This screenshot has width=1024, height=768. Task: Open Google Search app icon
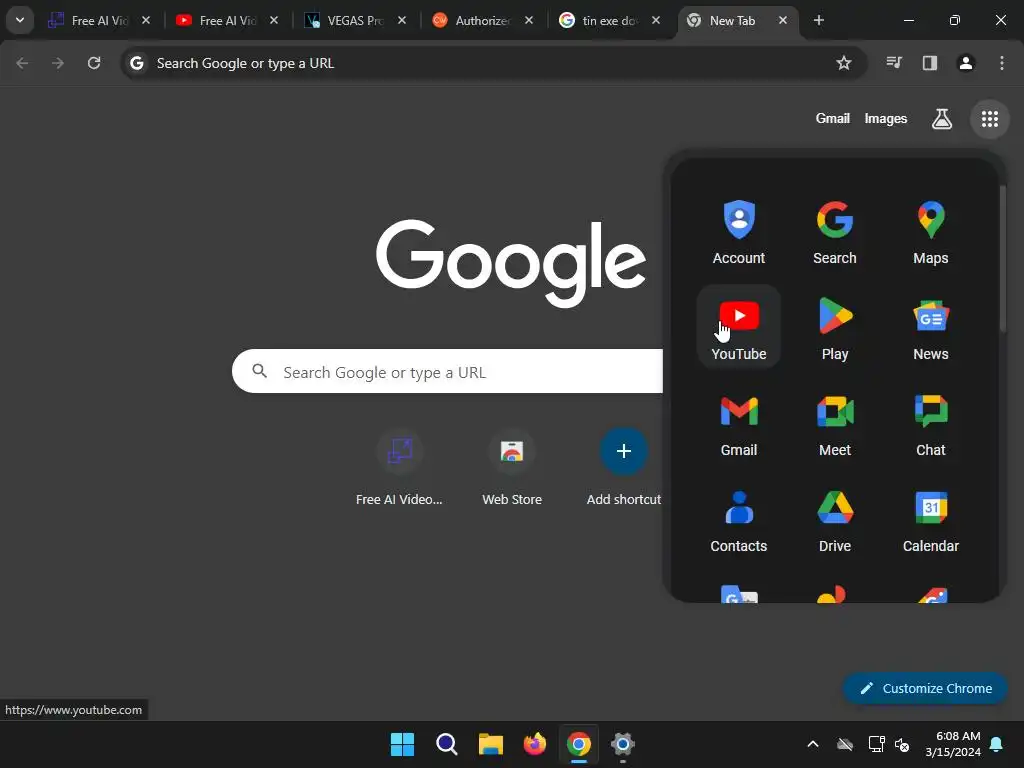[x=835, y=232]
